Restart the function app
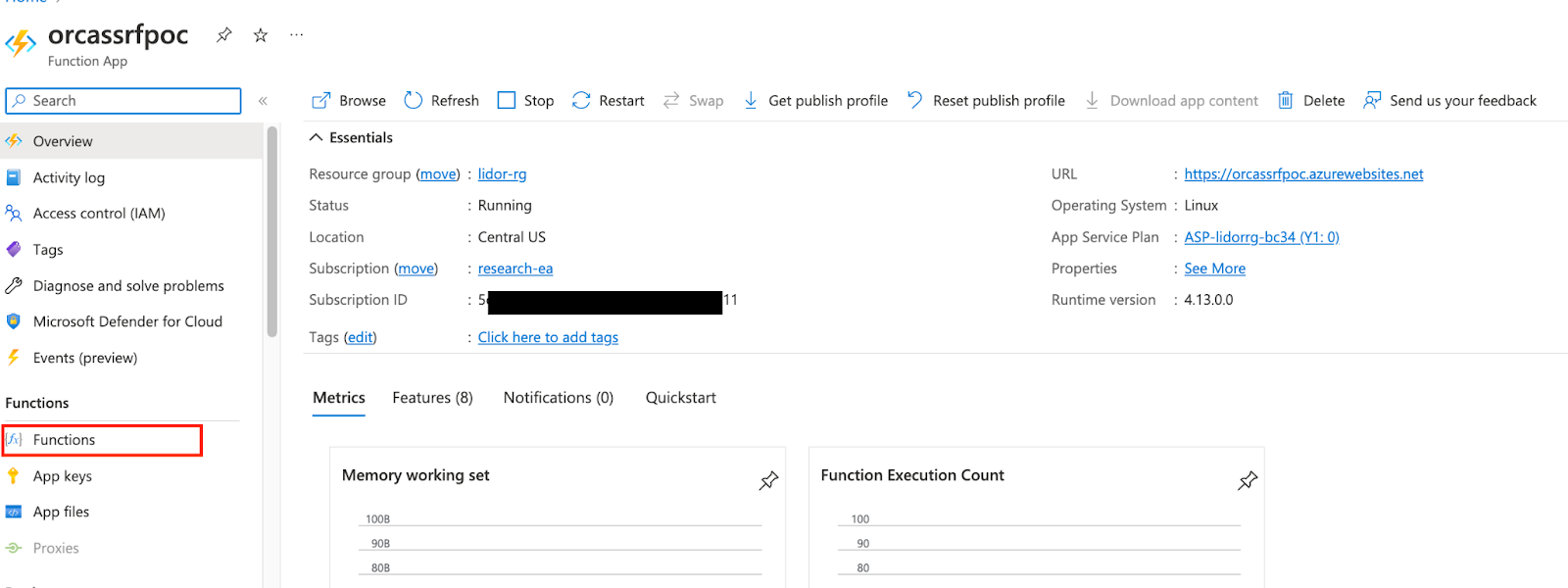This screenshot has height=588, width=1568. [609, 101]
